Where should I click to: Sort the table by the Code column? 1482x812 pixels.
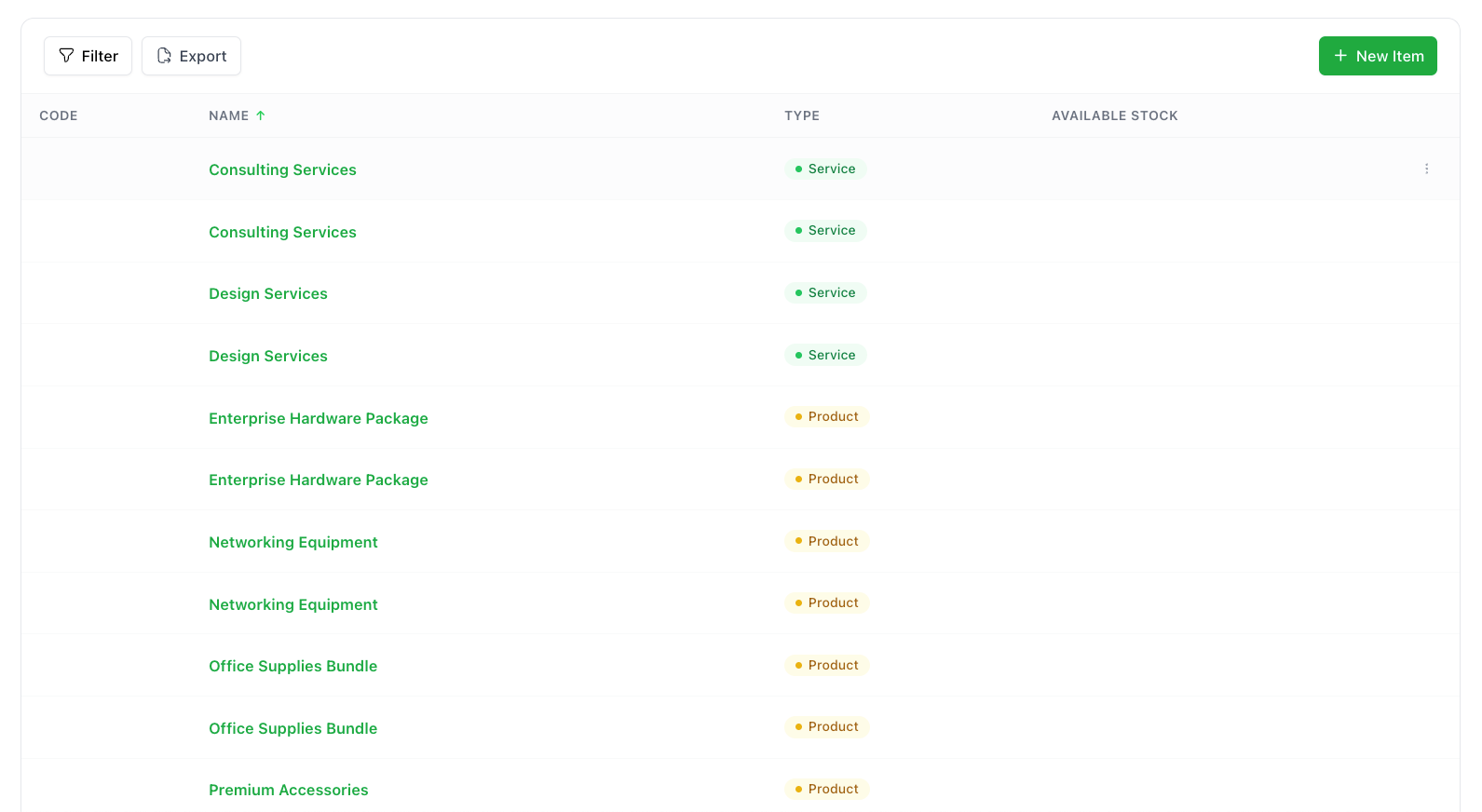[59, 115]
